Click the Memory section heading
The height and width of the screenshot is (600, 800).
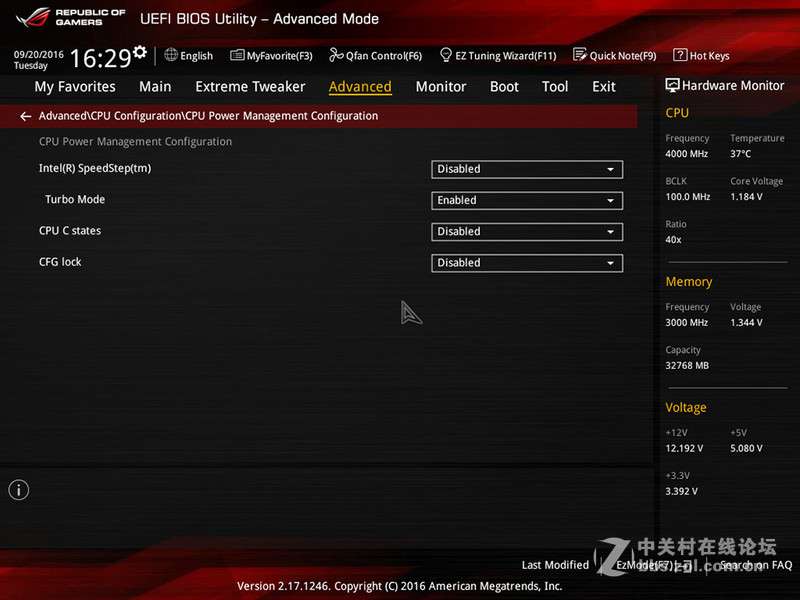689,282
